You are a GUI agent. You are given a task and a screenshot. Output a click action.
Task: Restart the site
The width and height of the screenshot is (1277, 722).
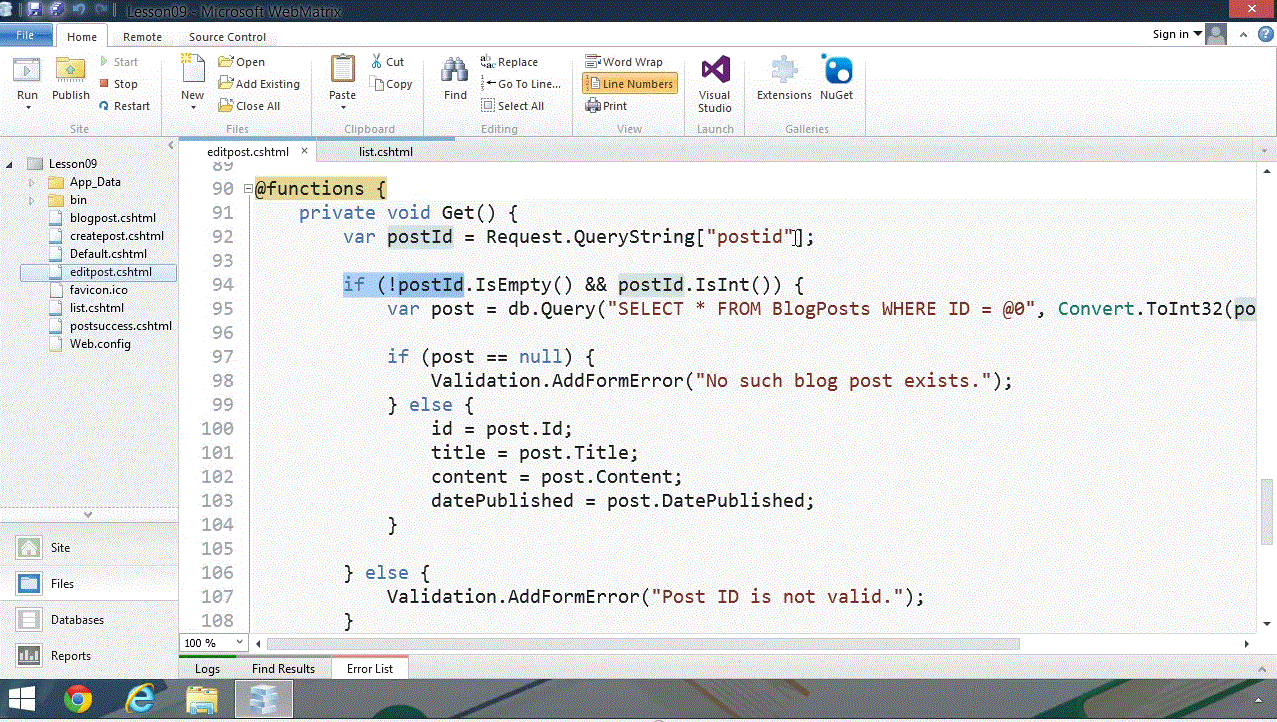click(x=125, y=106)
